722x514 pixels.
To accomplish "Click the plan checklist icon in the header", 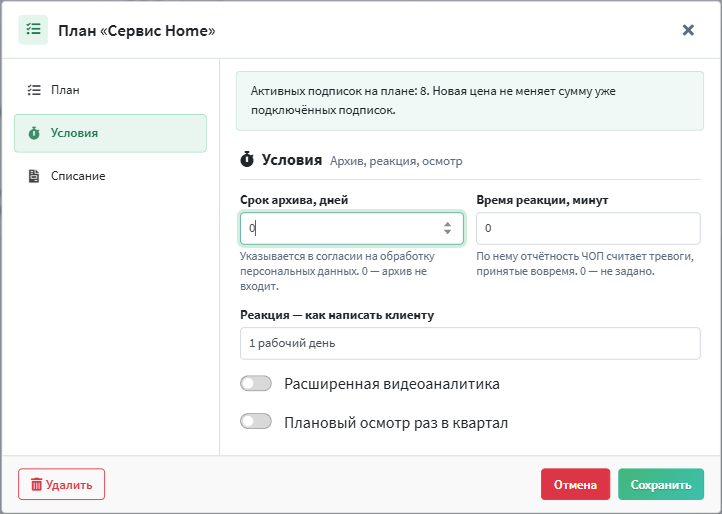I will tap(33, 30).
